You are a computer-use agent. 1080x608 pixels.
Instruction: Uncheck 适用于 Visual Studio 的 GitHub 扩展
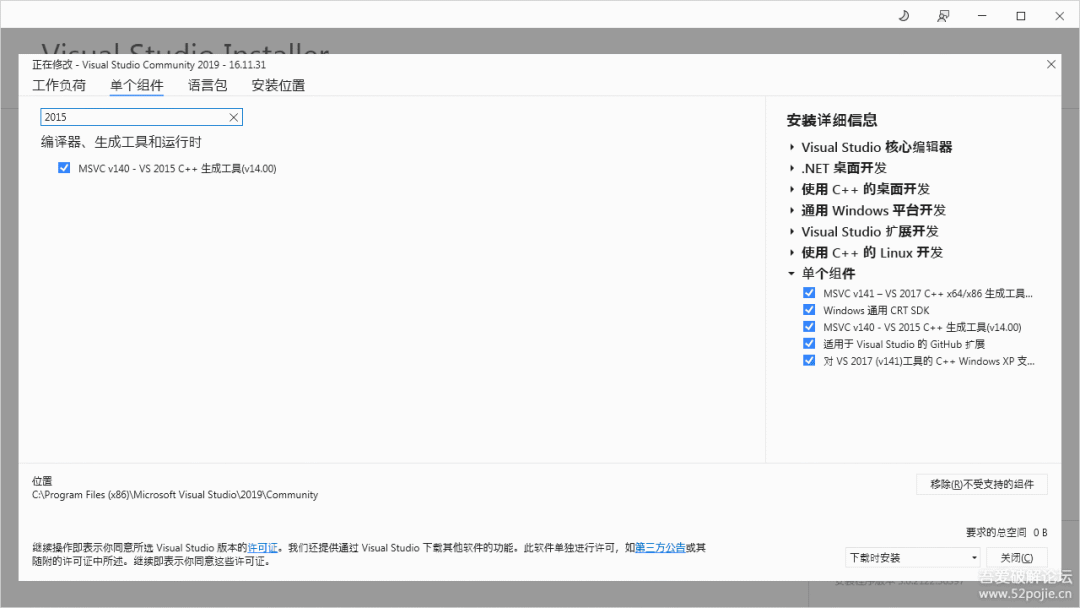[809, 344]
